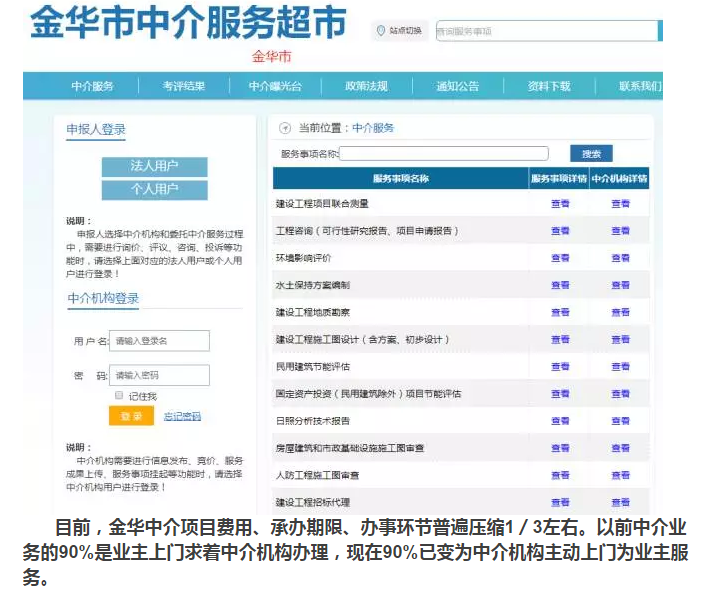Click the current location compass icon
The height and width of the screenshot is (589, 710).
tap(285, 128)
